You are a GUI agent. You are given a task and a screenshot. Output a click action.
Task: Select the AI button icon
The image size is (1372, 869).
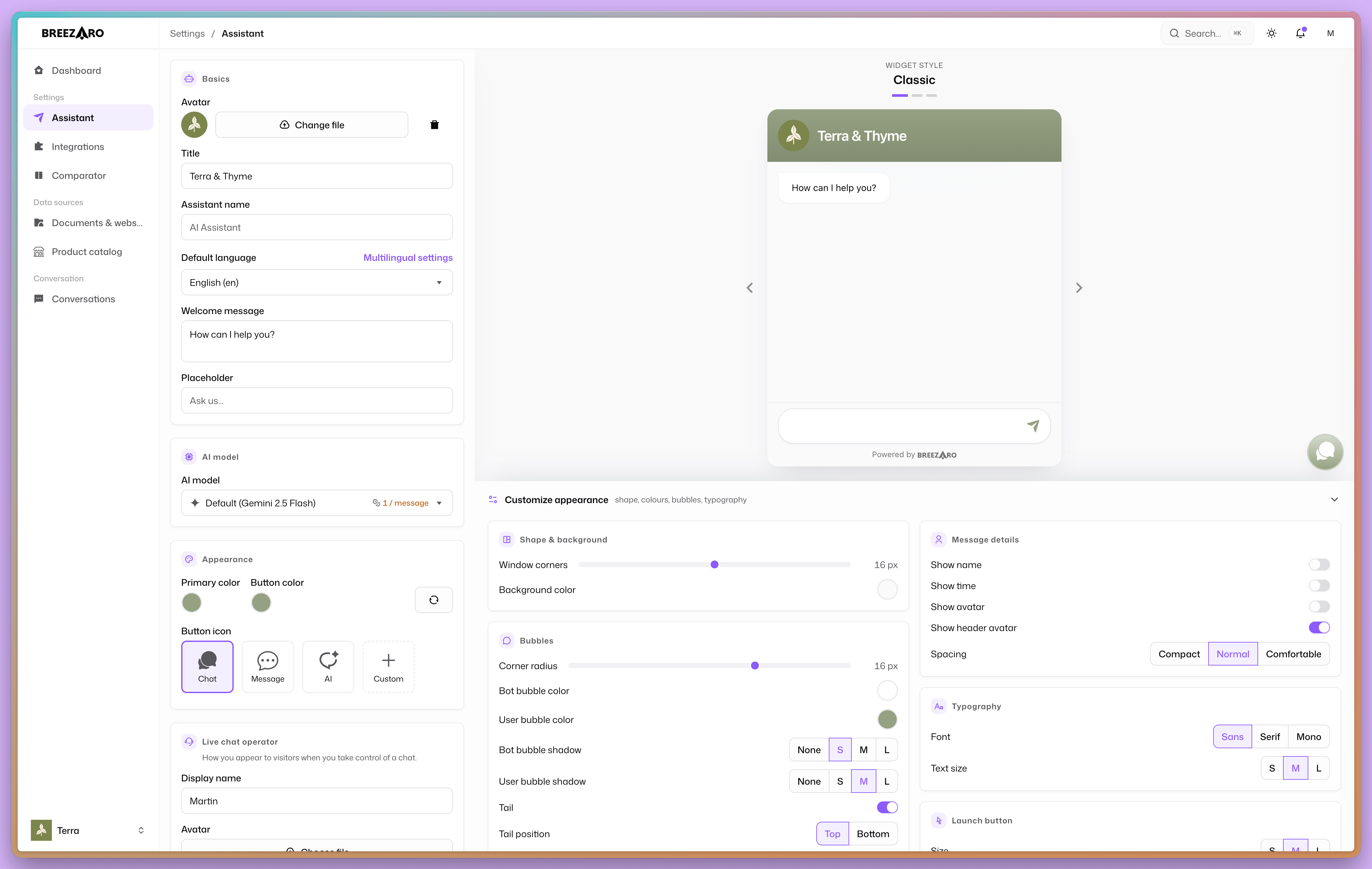[x=328, y=666]
